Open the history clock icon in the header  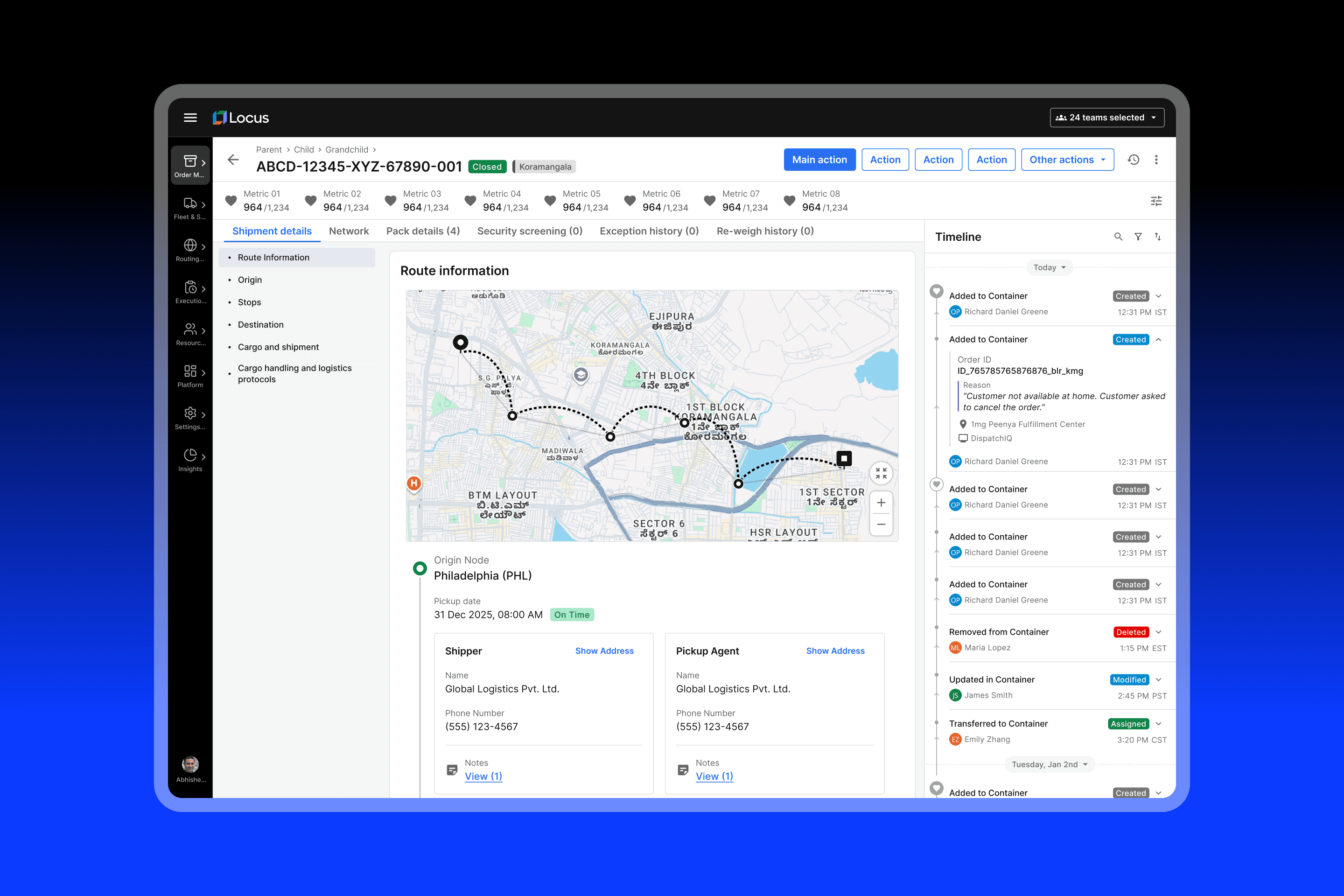click(1133, 160)
